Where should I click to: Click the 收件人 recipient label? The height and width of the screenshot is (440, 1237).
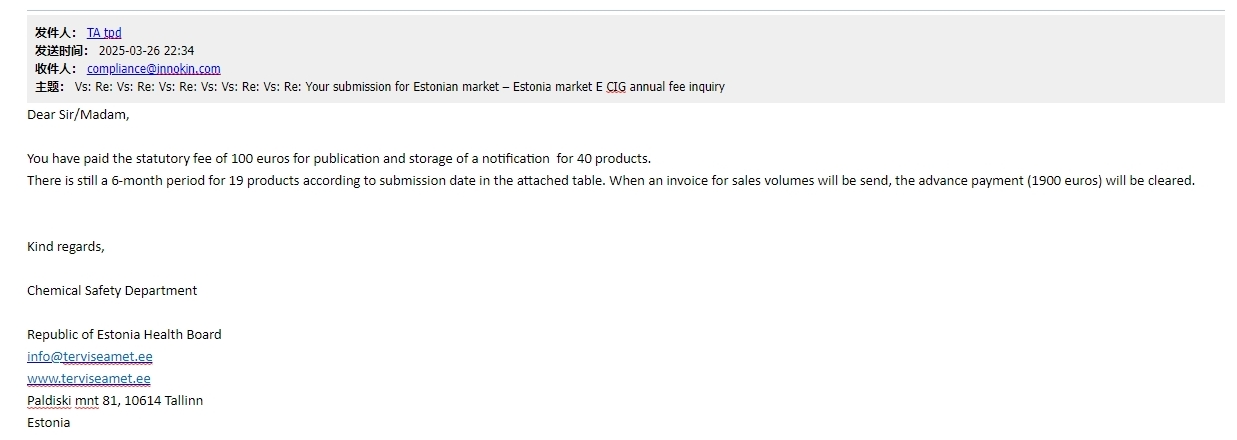tap(55, 69)
